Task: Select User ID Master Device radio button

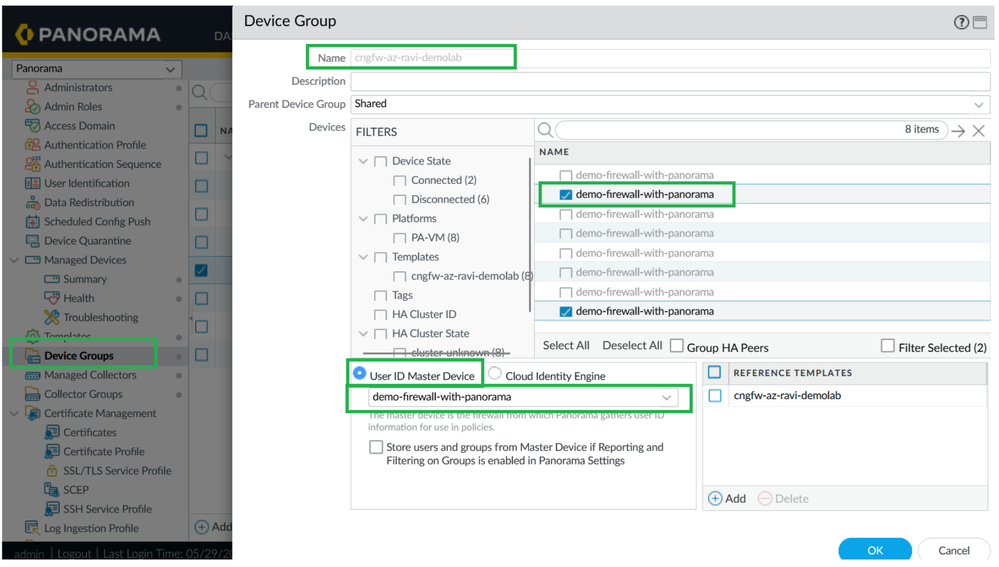Action: [359, 373]
